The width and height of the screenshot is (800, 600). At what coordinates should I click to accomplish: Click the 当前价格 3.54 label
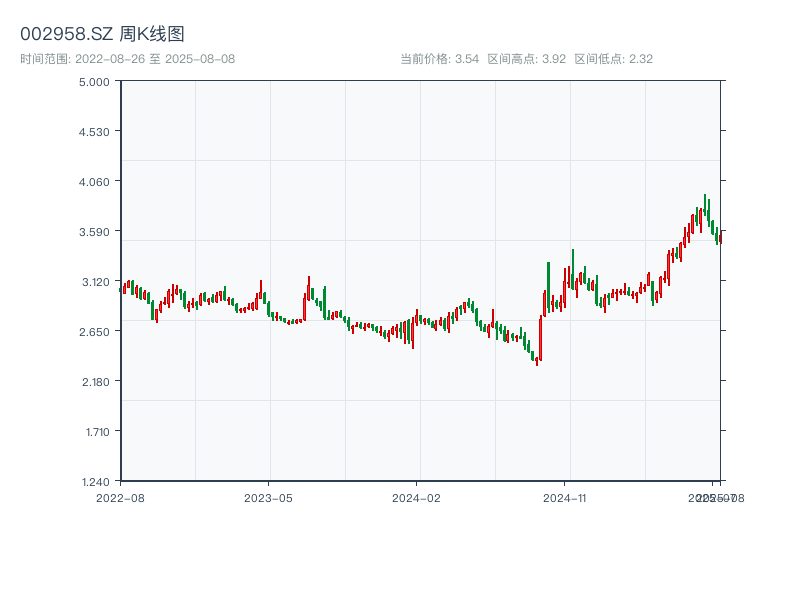[x=439, y=59]
